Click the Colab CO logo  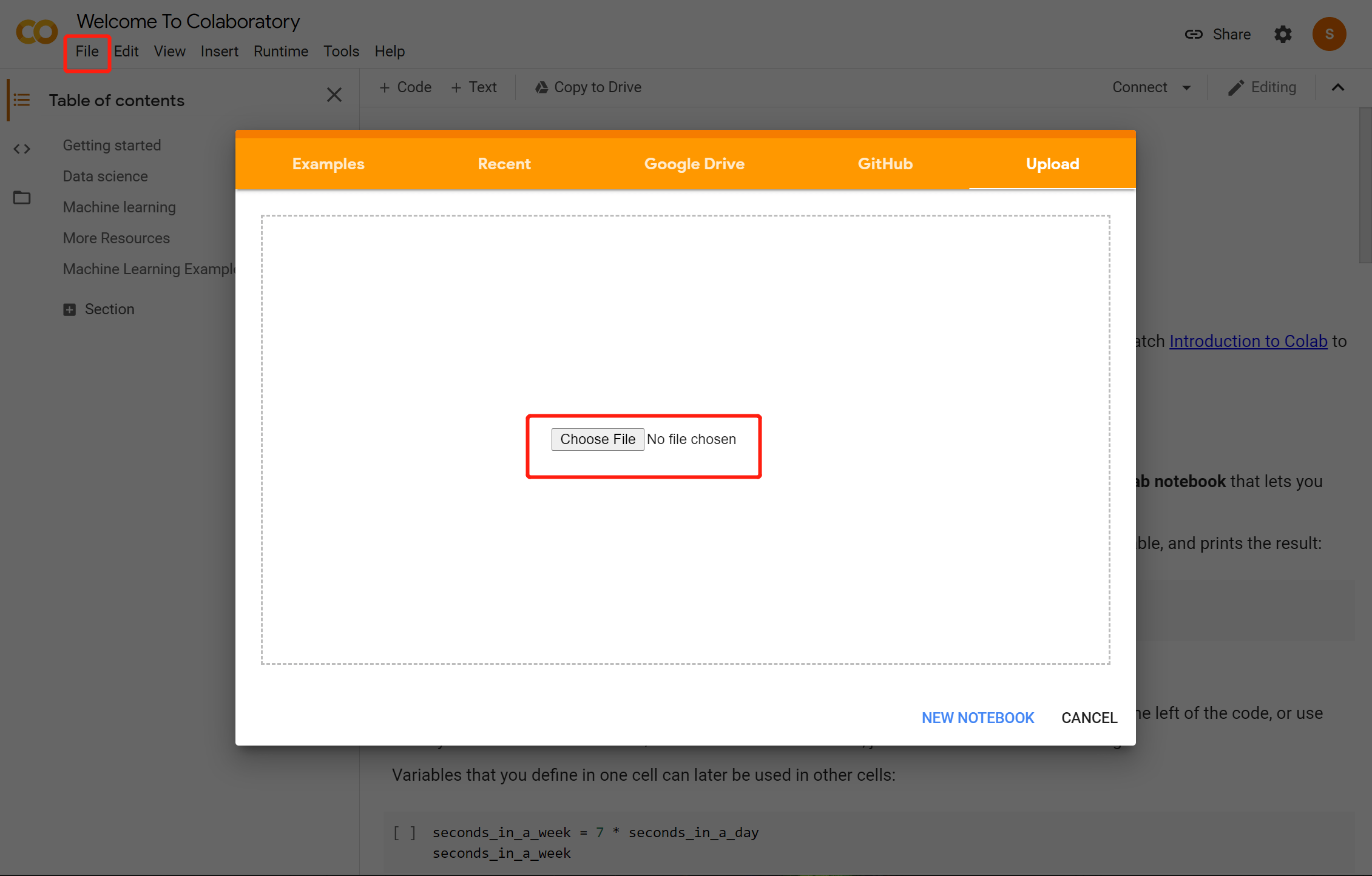(36, 32)
